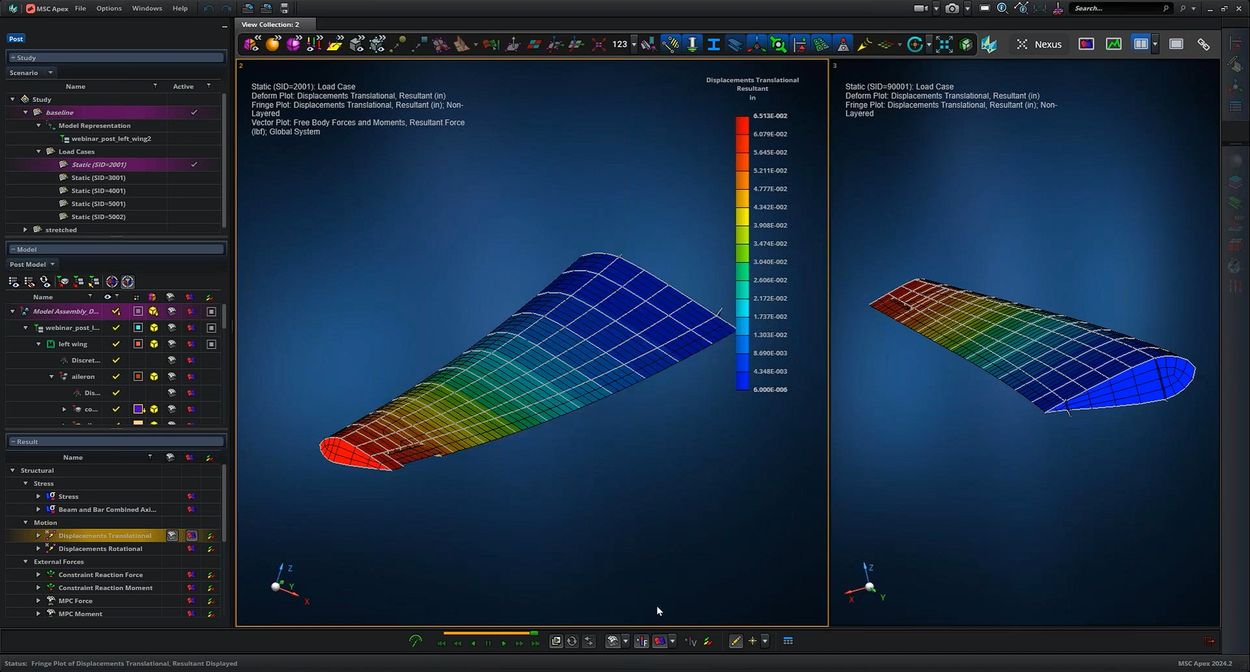Select Static (SID=3001) load case
The height and width of the screenshot is (672, 1250).
tap(98, 177)
